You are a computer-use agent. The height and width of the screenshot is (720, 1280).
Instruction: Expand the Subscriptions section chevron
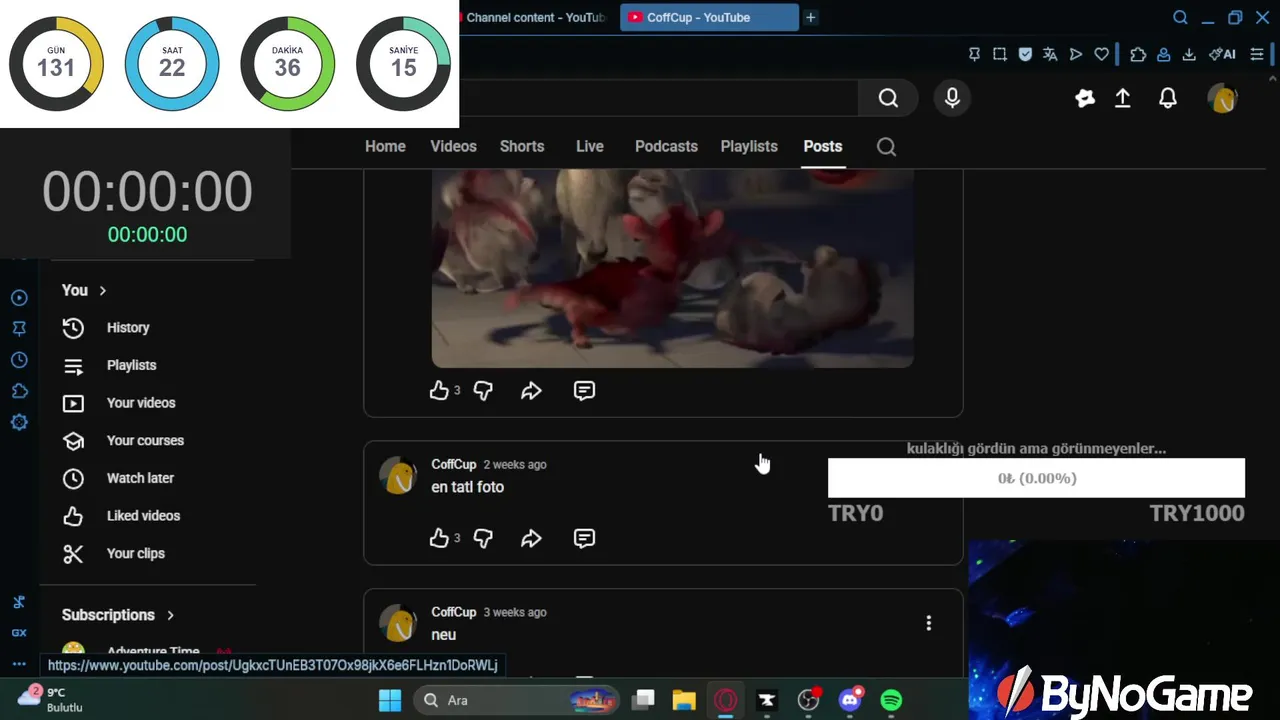click(x=170, y=615)
